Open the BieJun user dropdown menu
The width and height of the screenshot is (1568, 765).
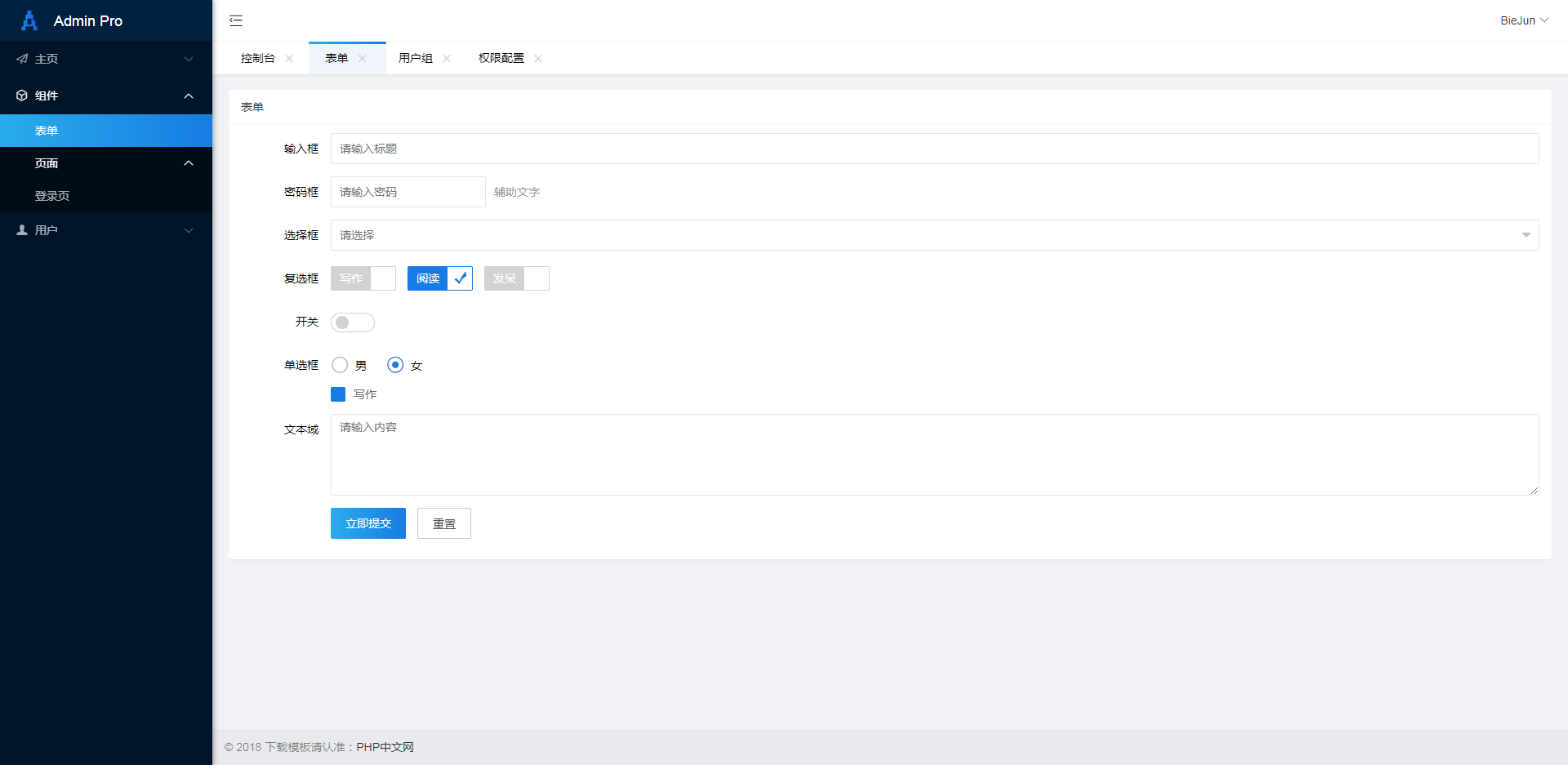[1523, 20]
